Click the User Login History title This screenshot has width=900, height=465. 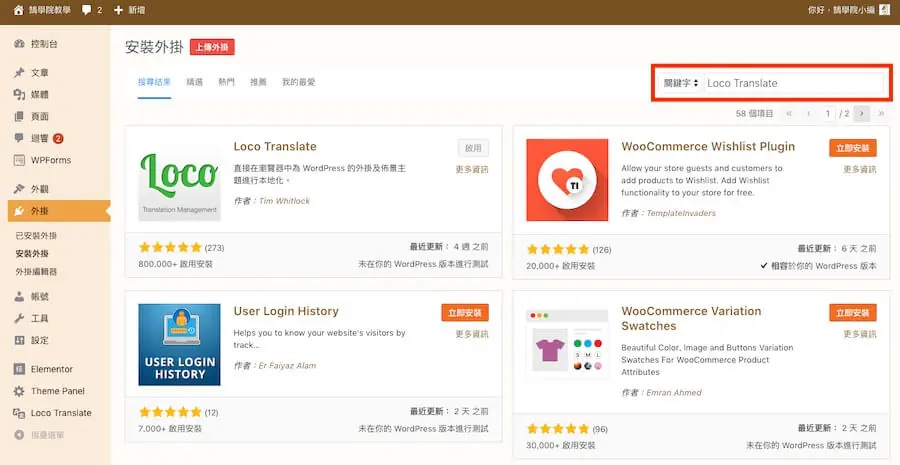(286, 311)
